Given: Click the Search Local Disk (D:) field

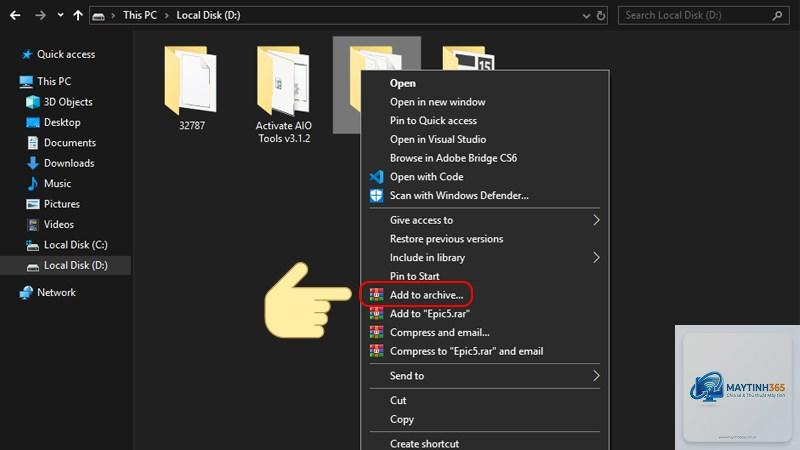Looking at the screenshot, I should 704,15.
